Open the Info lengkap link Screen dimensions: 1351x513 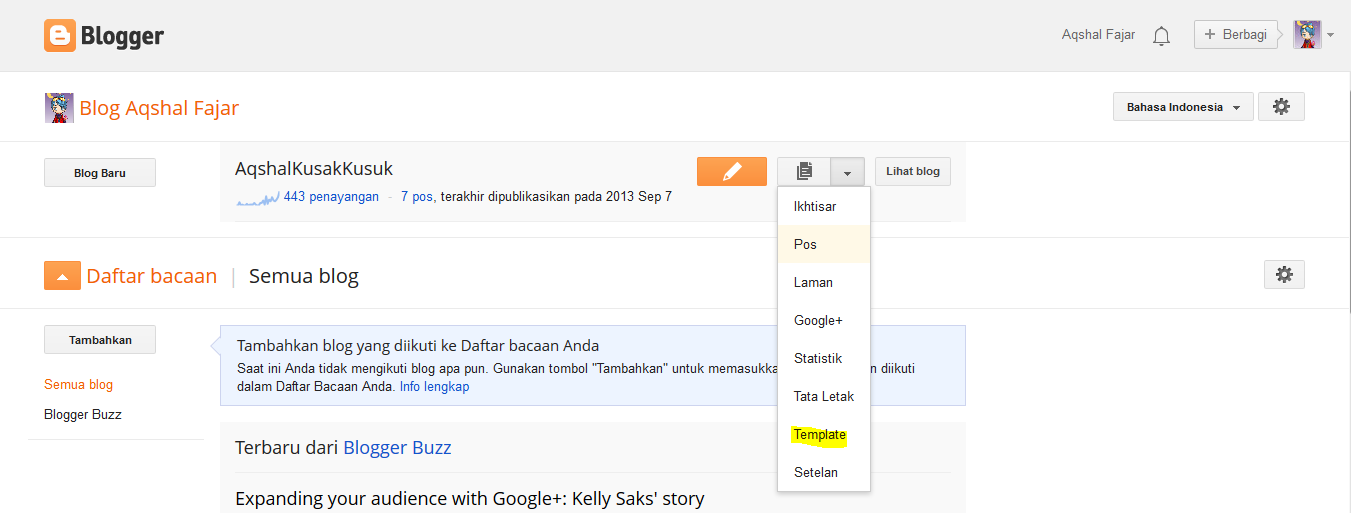(x=434, y=386)
